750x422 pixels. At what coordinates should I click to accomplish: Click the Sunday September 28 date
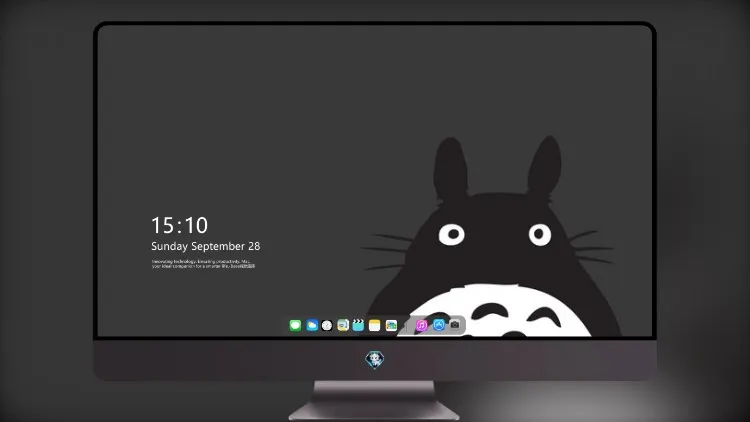[x=206, y=246]
